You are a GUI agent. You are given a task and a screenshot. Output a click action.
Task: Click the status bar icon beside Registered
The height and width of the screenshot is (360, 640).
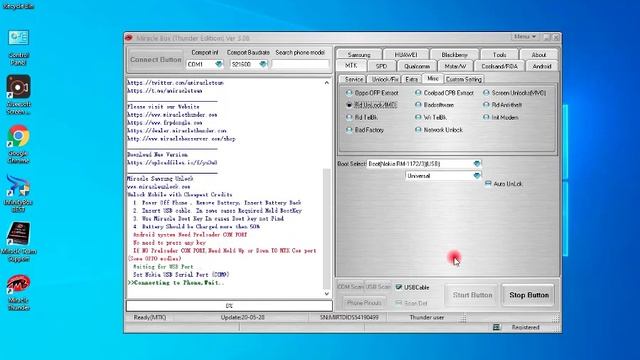[x=496, y=327]
